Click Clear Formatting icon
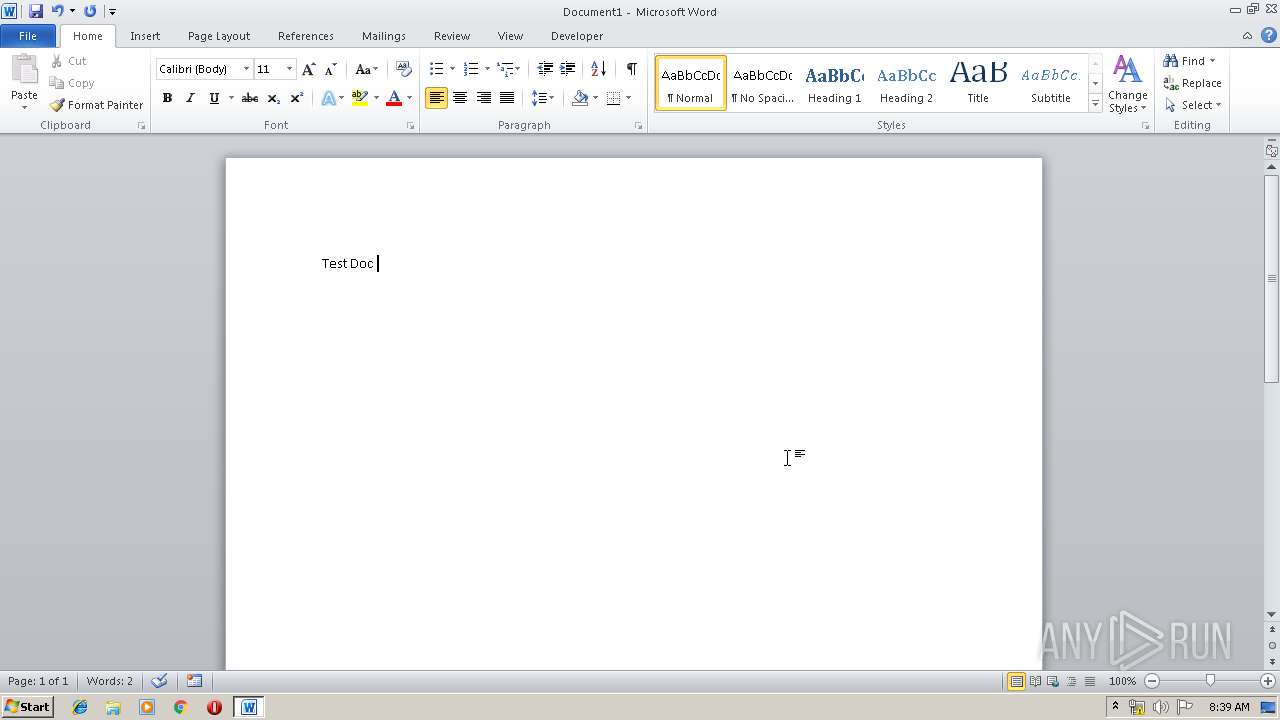Screen dimensions: 1280x720 (x=403, y=69)
